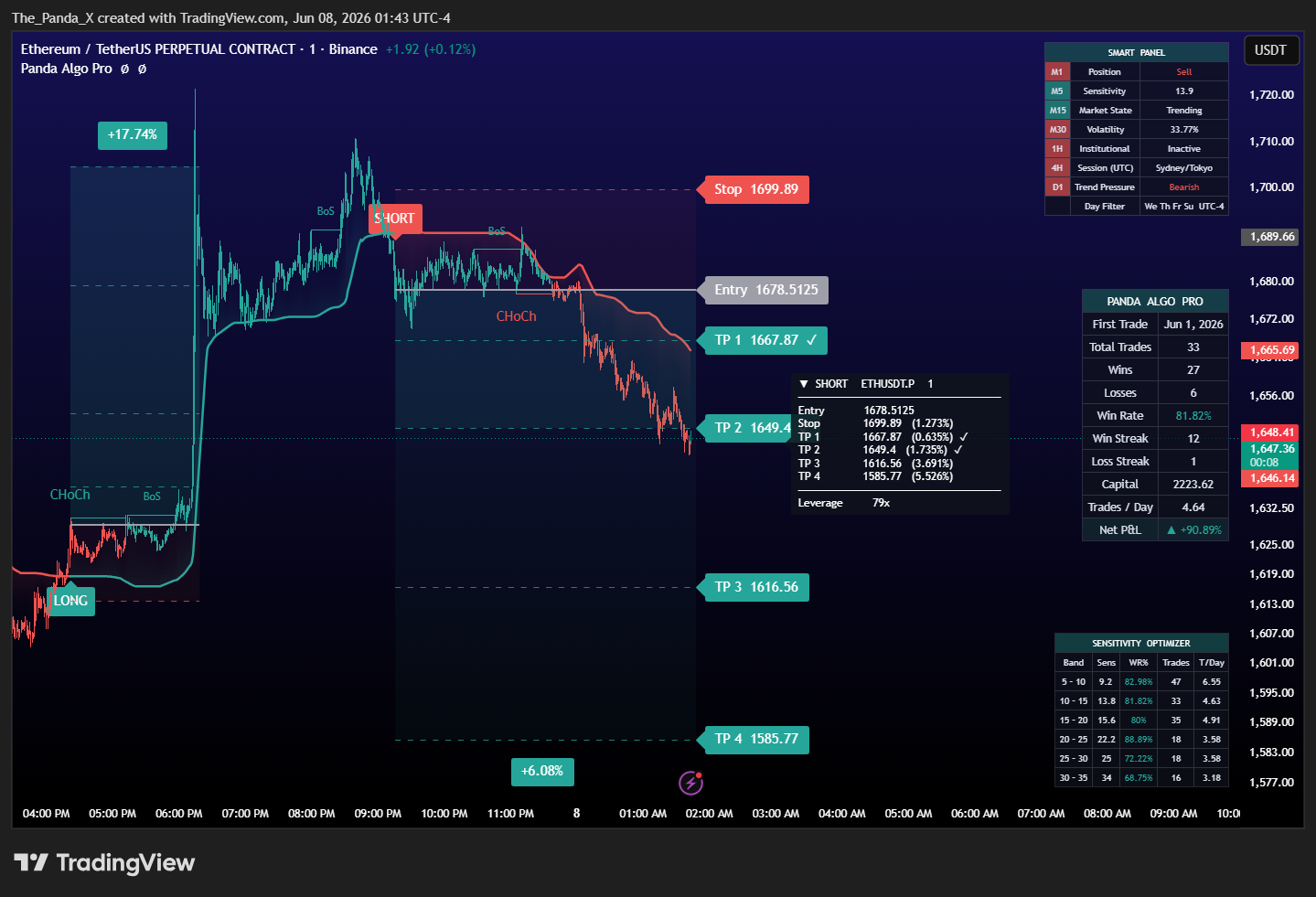Select the teal LONG signal marker
This screenshot has width=1316, height=897.
click(70, 601)
